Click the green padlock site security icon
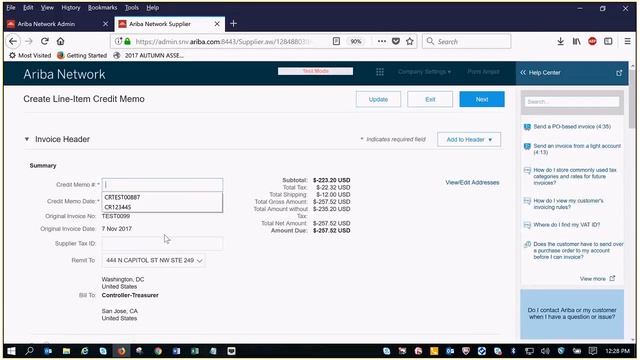Viewport: 640px width, 360px height. (128, 41)
